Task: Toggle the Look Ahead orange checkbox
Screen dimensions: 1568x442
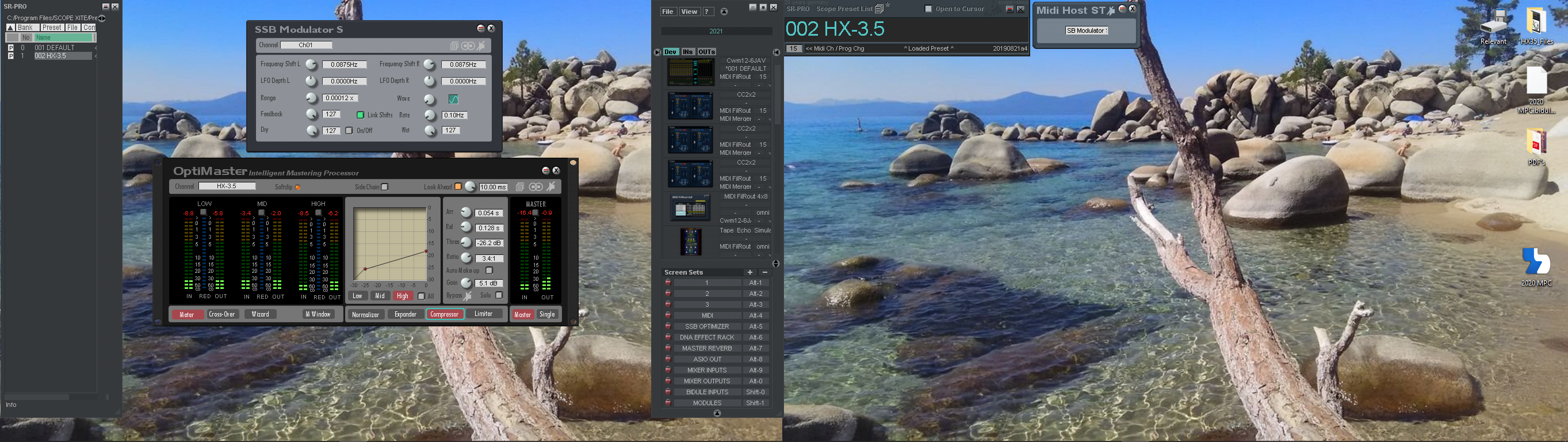Action: coord(458,187)
